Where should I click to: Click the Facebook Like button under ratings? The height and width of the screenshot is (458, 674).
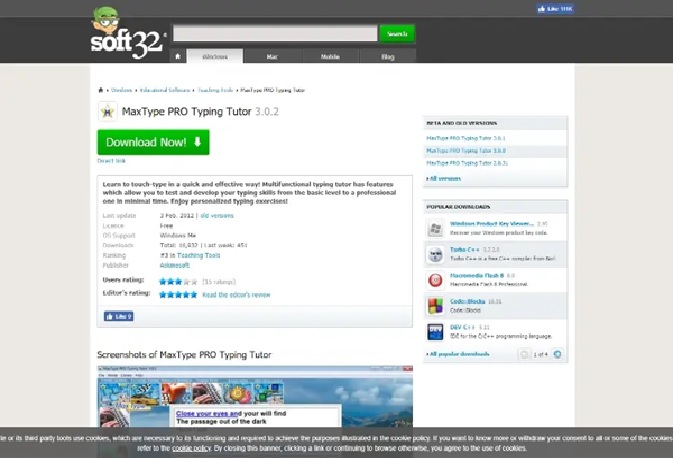(118, 317)
